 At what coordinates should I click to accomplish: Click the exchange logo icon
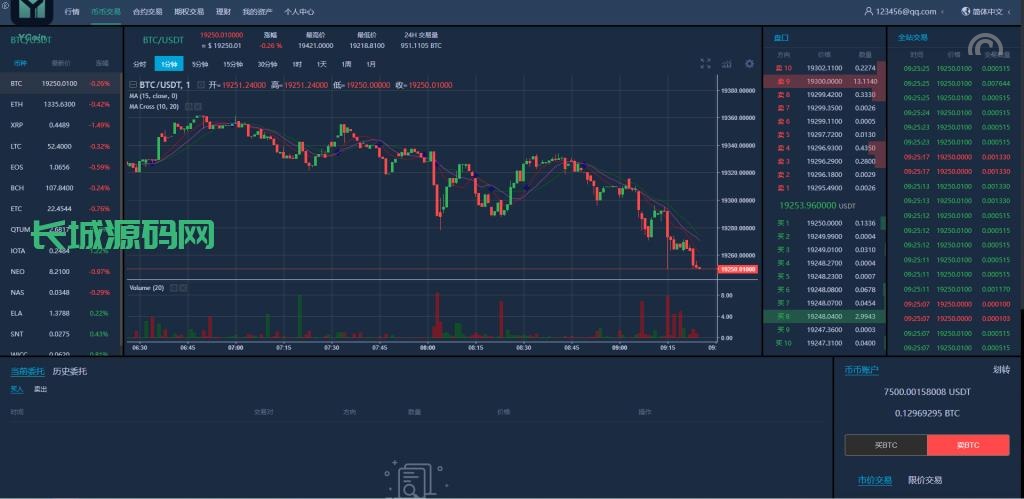pyautogui.click(x=31, y=10)
